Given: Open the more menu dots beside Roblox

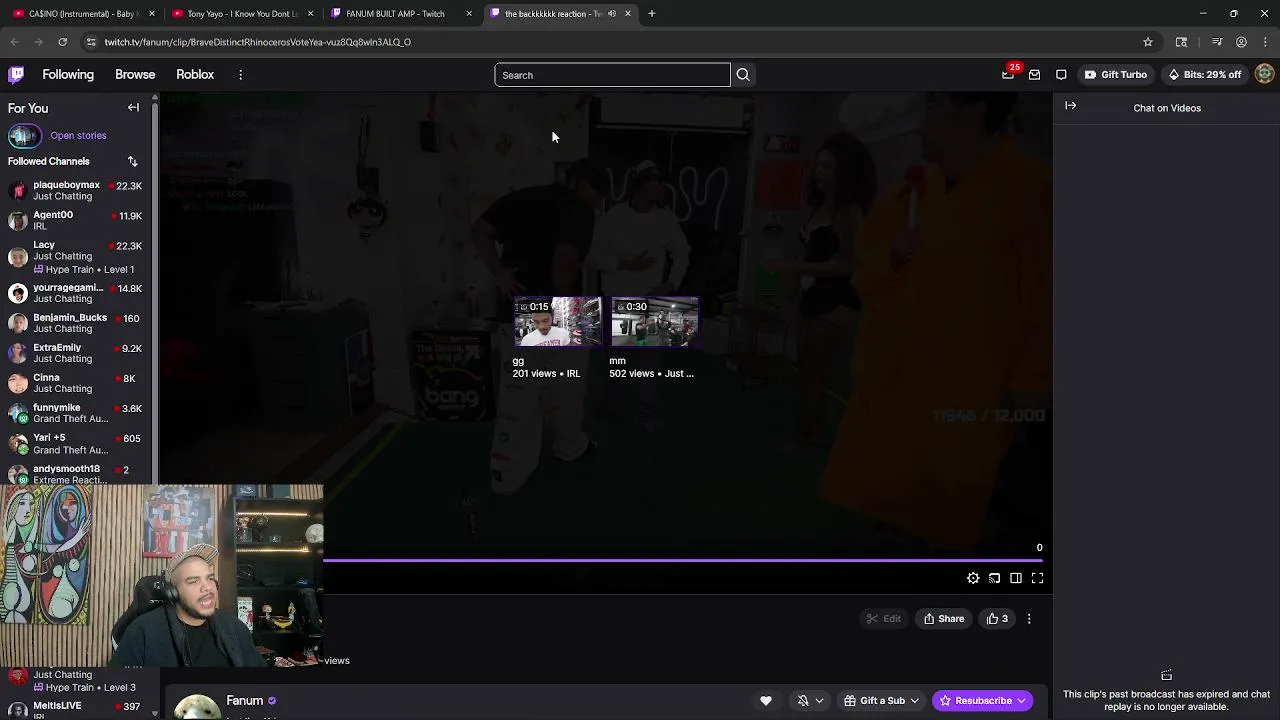Looking at the screenshot, I should click(x=240, y=75).
